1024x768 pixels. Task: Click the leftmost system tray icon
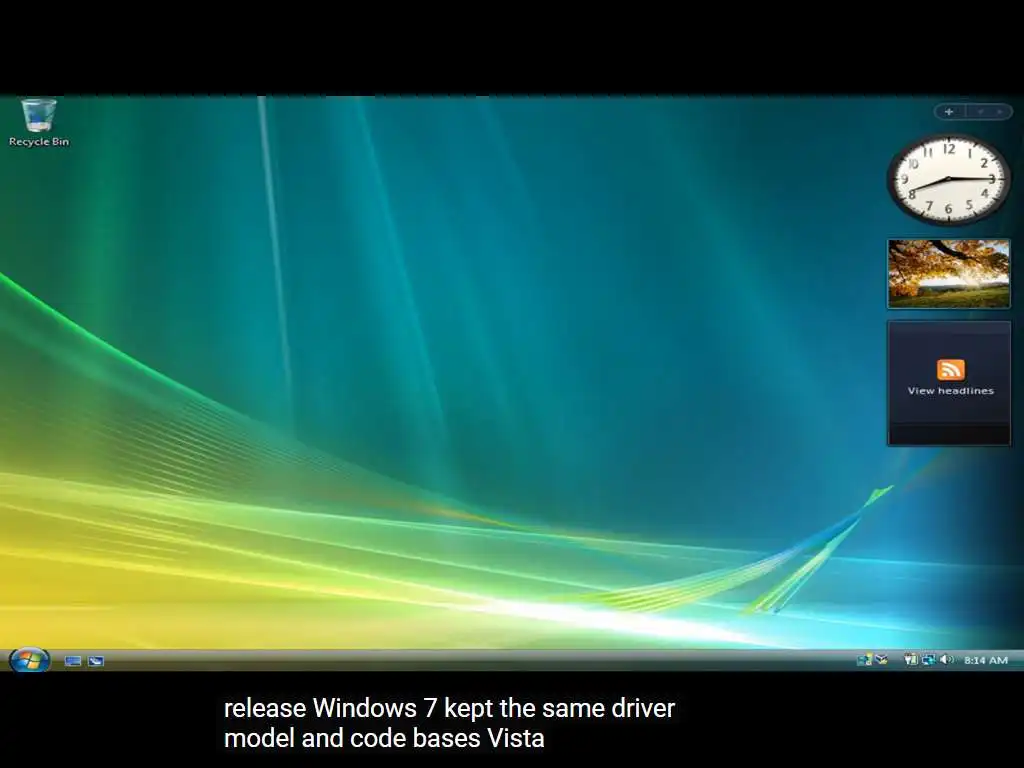pos(864,660)
